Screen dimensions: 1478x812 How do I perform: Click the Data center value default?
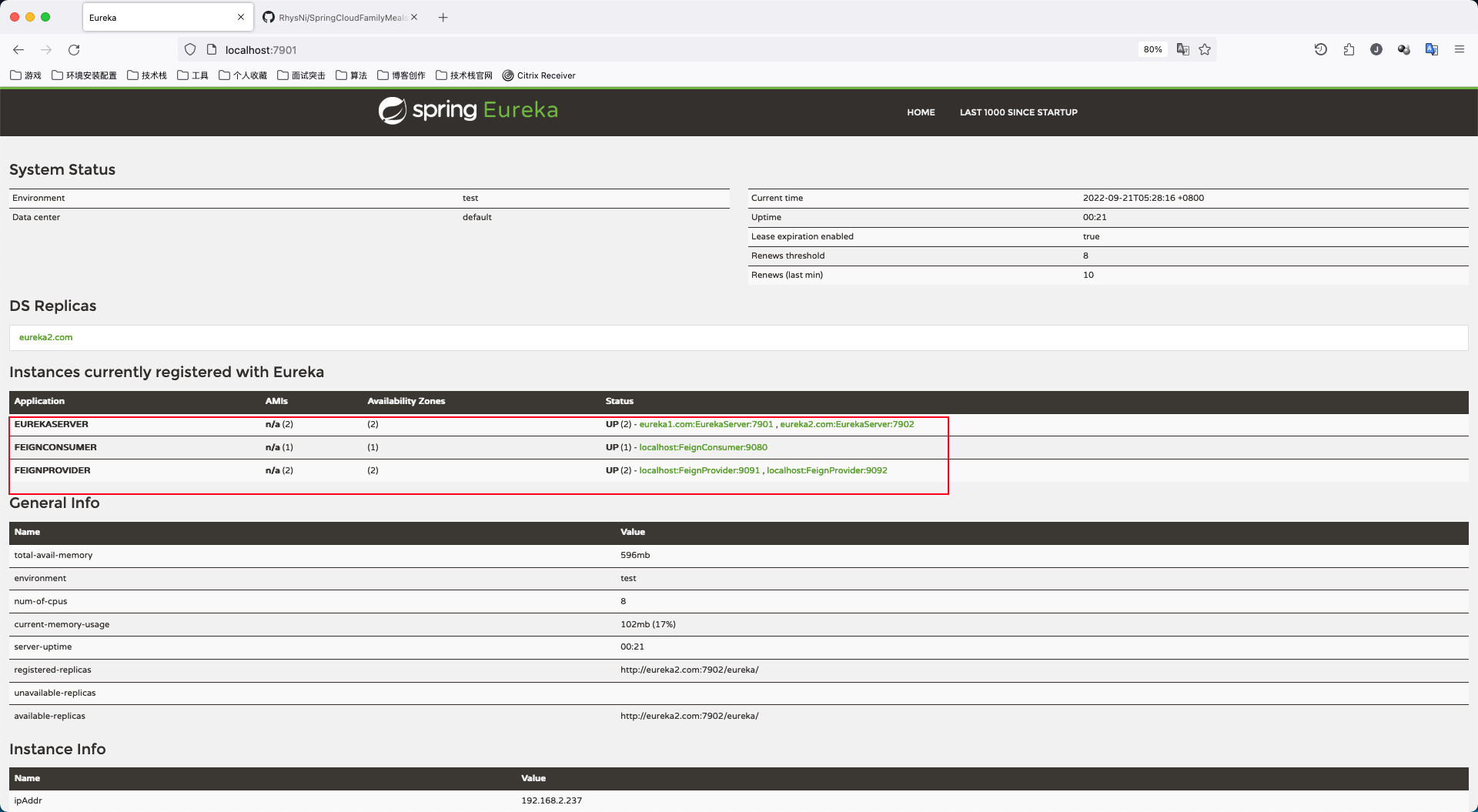[x=477, y=217]
